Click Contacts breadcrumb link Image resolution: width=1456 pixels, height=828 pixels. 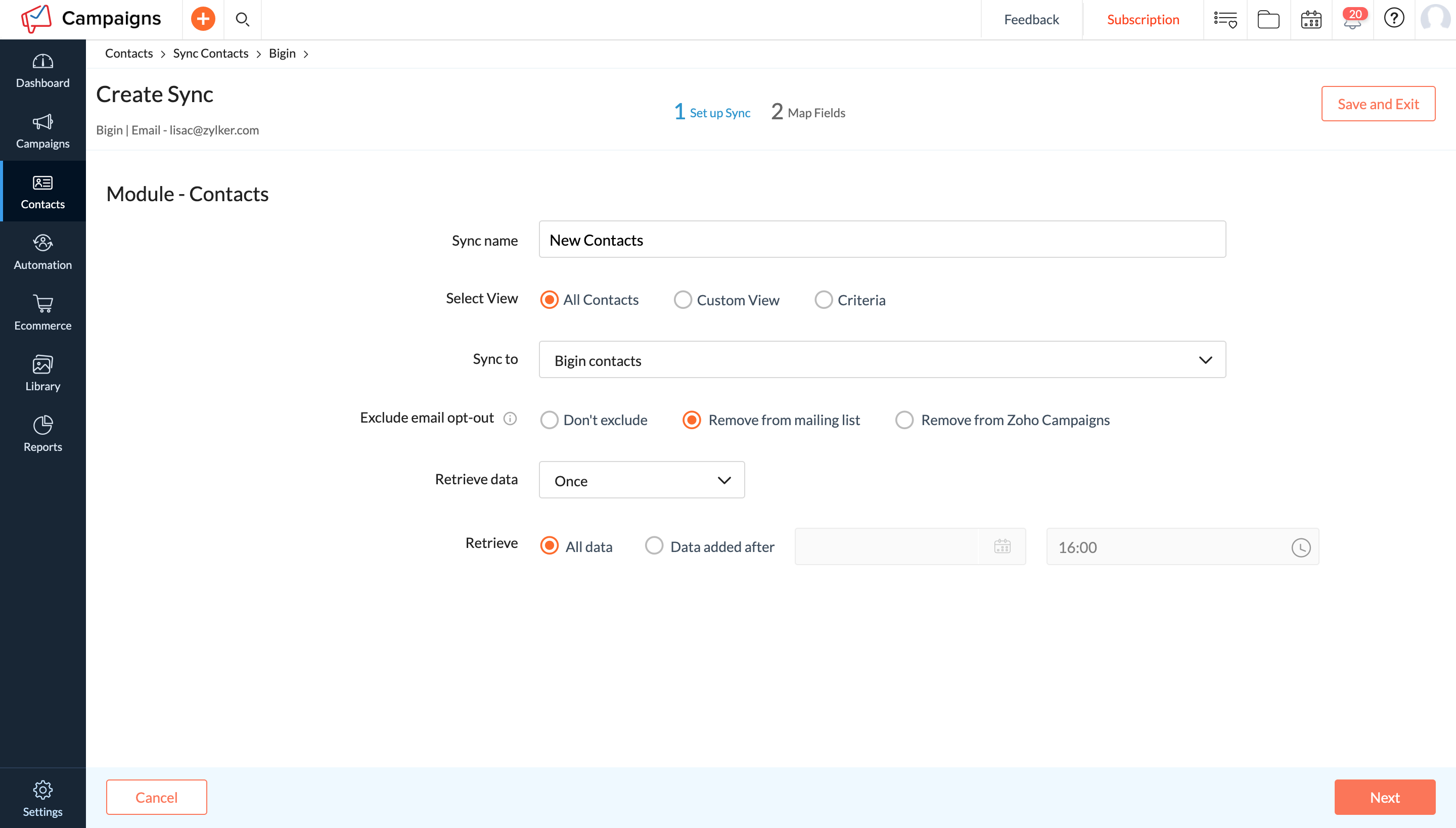click(x=129, y=54)
